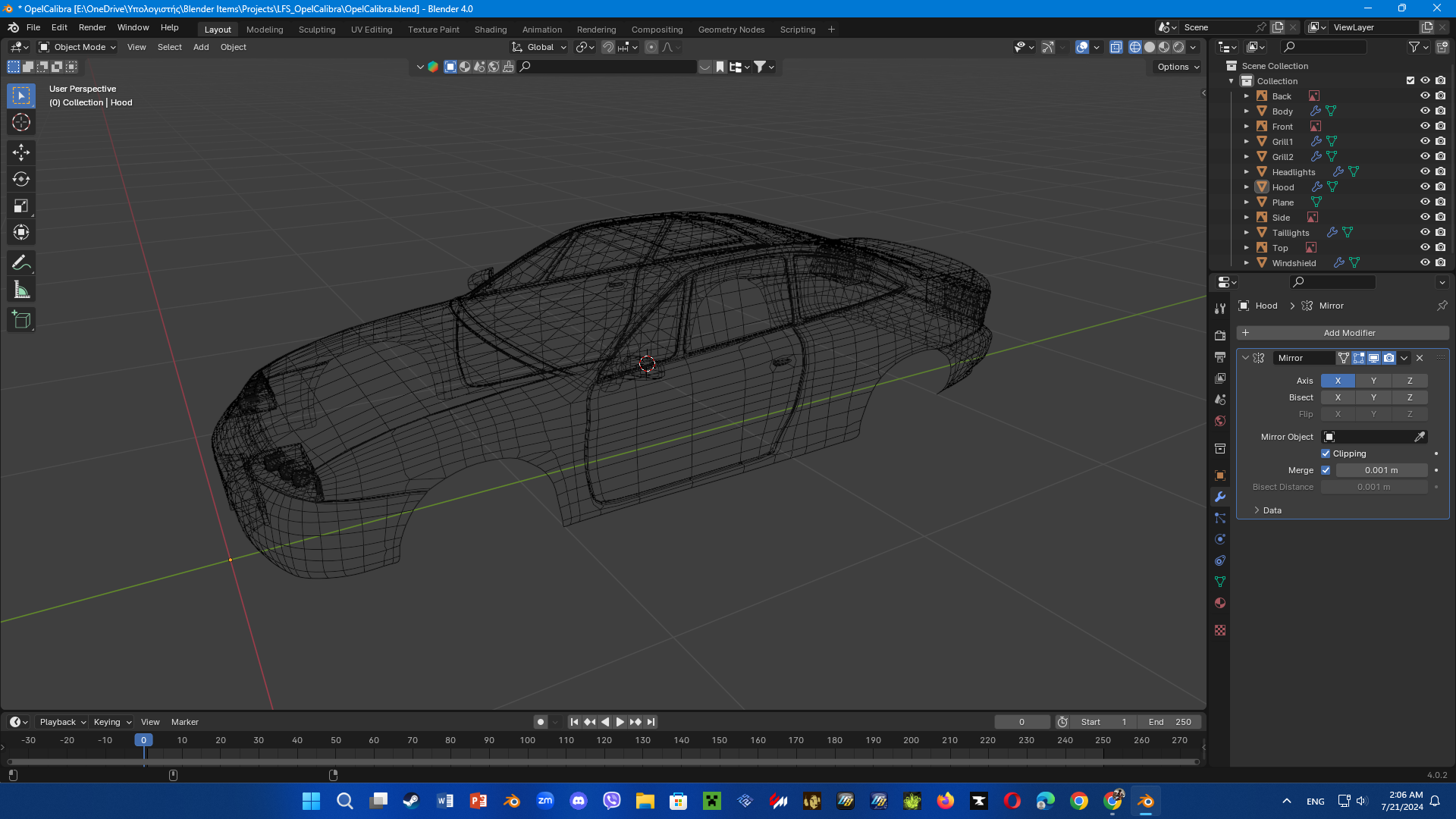Click frame 100 on the timeline ruler

pyautogui.click(x=527, y=740)
